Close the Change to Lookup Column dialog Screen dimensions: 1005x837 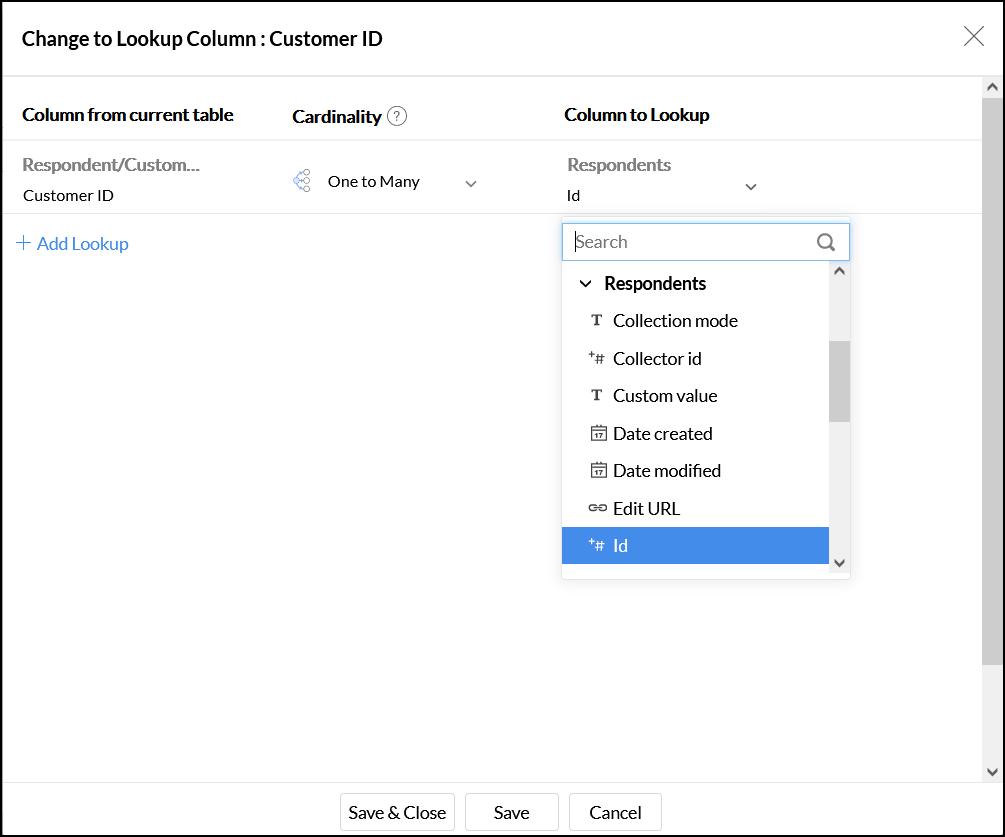973,37
